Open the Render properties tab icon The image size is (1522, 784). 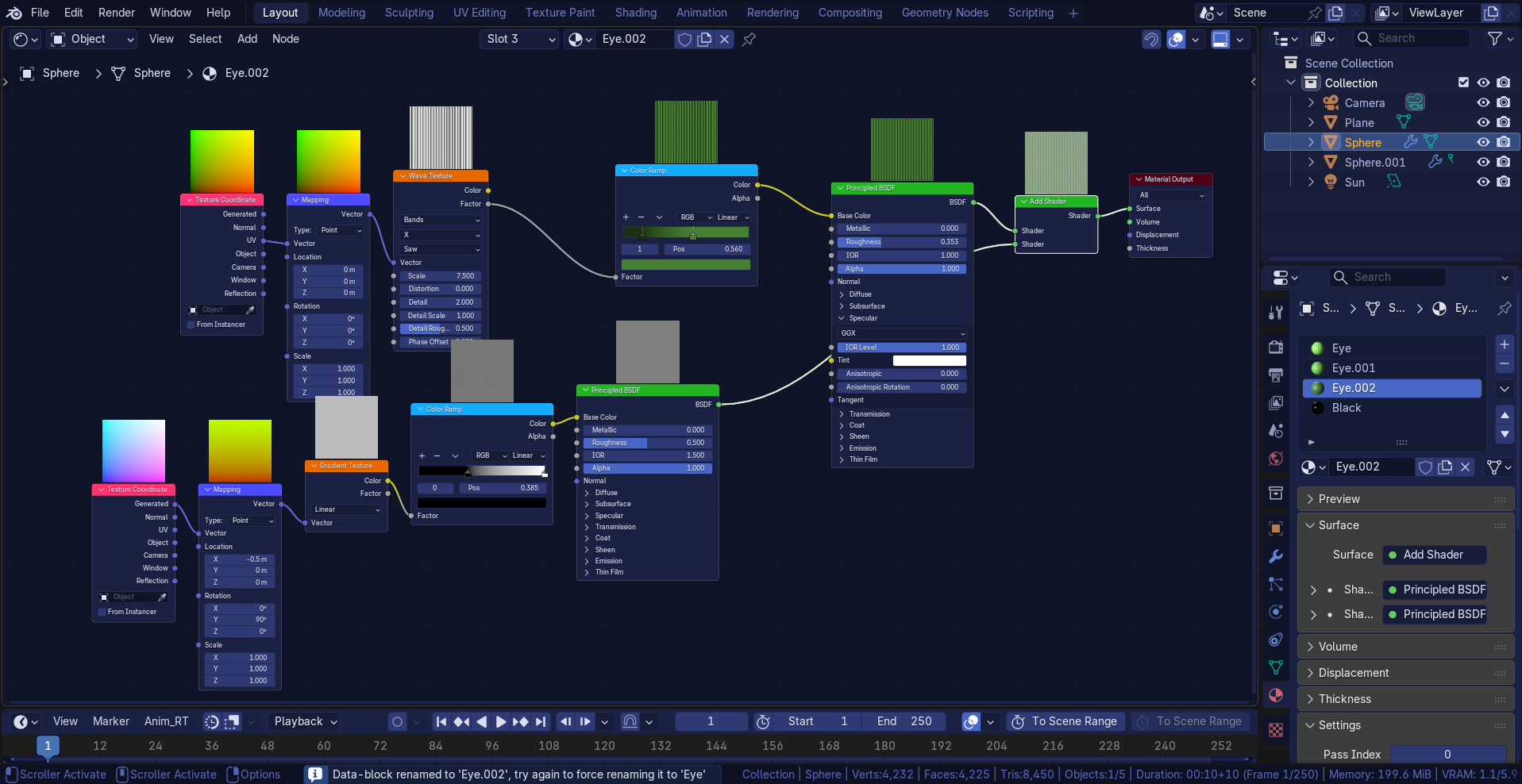pos(1276,347)
